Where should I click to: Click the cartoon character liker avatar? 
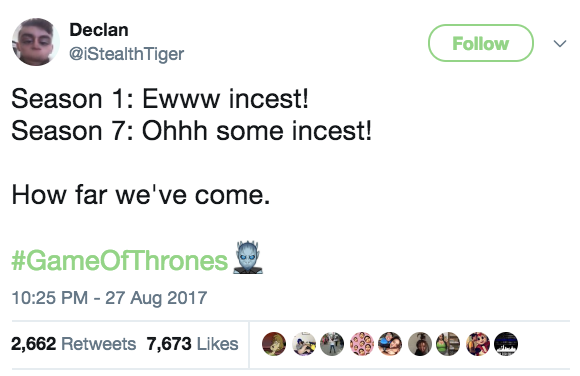tap(274, 344)
